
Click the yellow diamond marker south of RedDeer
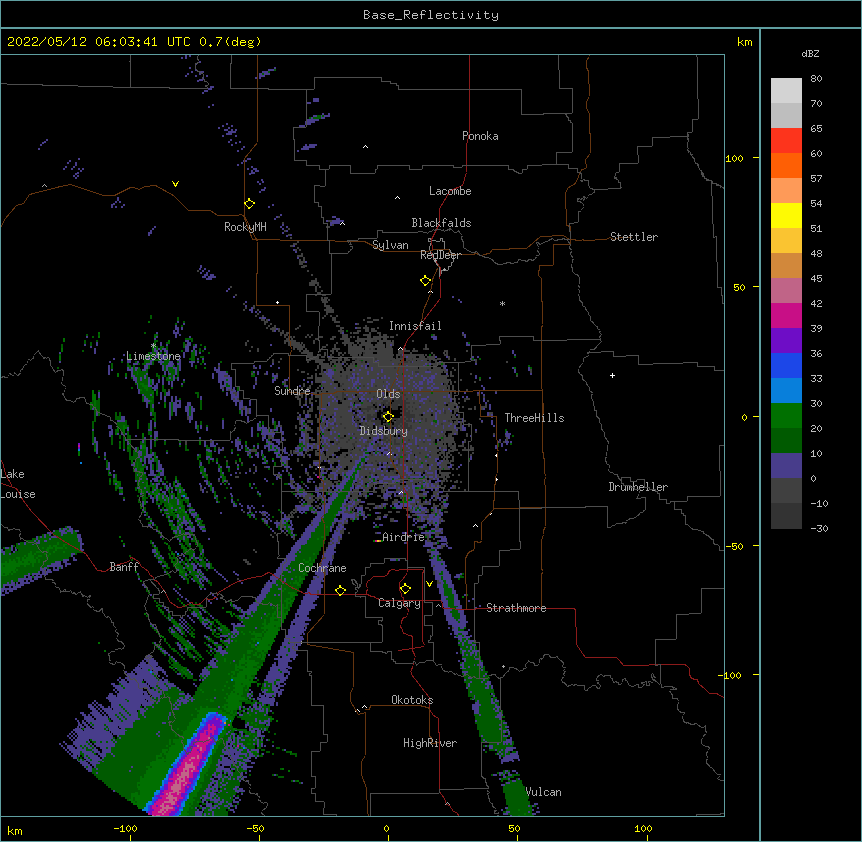[426, 281]
